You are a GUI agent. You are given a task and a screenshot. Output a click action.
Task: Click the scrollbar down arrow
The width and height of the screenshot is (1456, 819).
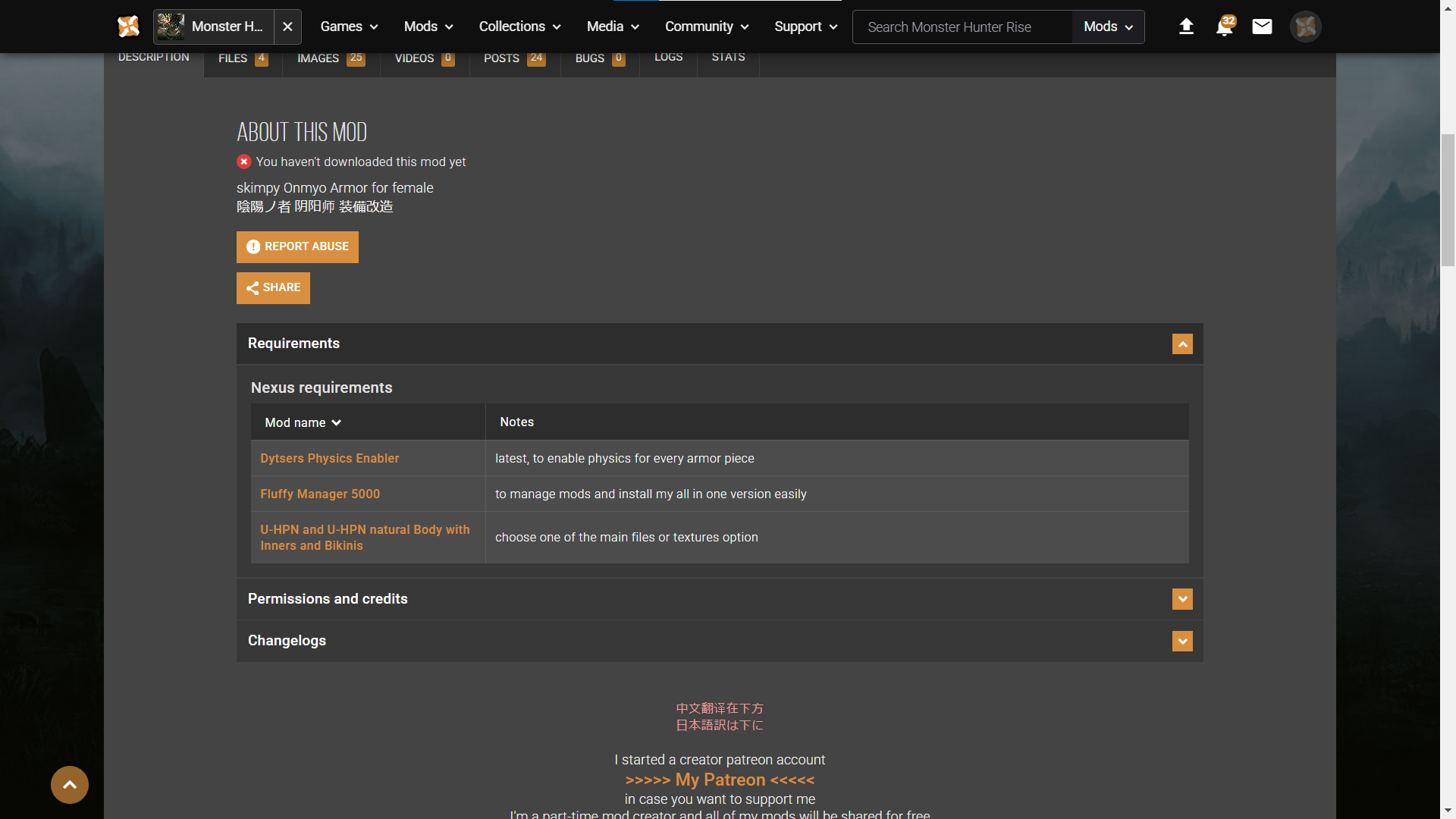[x=1448, y=811]
